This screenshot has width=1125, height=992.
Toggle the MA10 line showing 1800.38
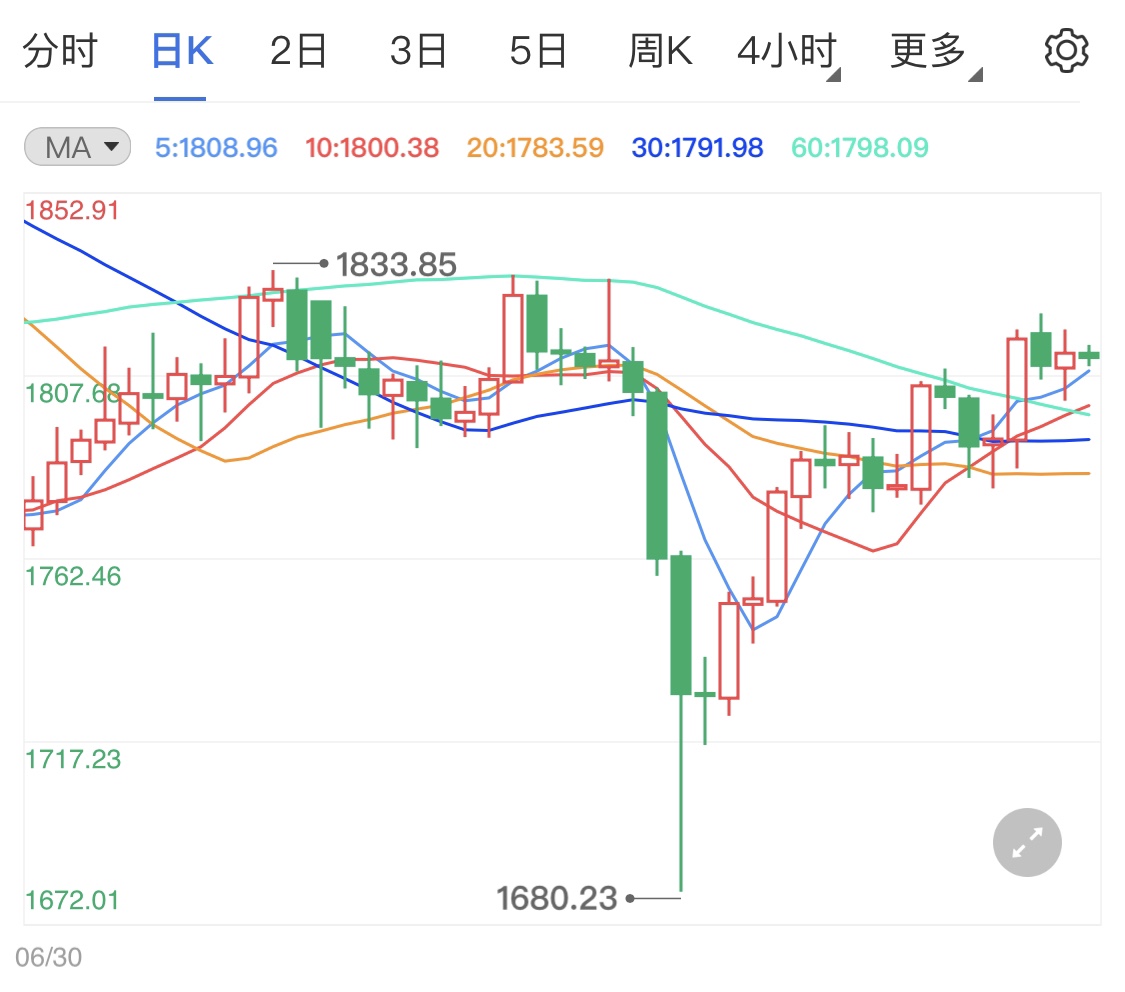372,146
